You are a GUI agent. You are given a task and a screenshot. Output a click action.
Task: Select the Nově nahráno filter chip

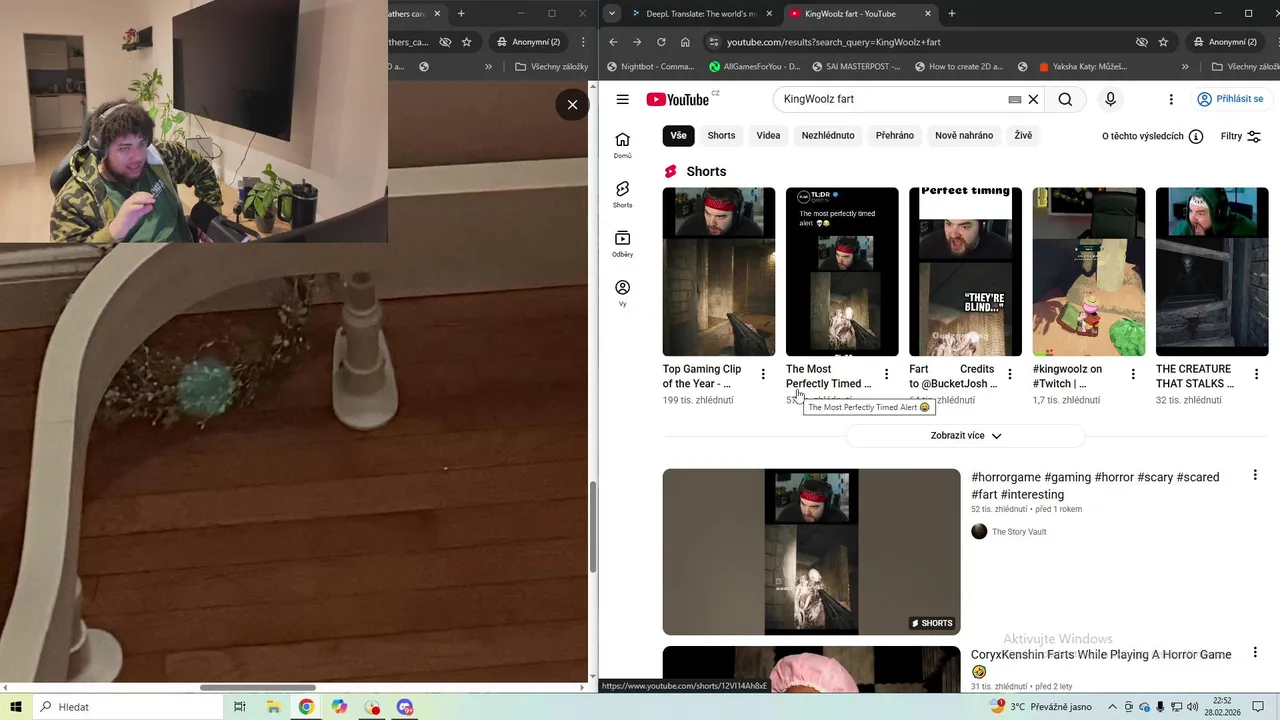964,136
